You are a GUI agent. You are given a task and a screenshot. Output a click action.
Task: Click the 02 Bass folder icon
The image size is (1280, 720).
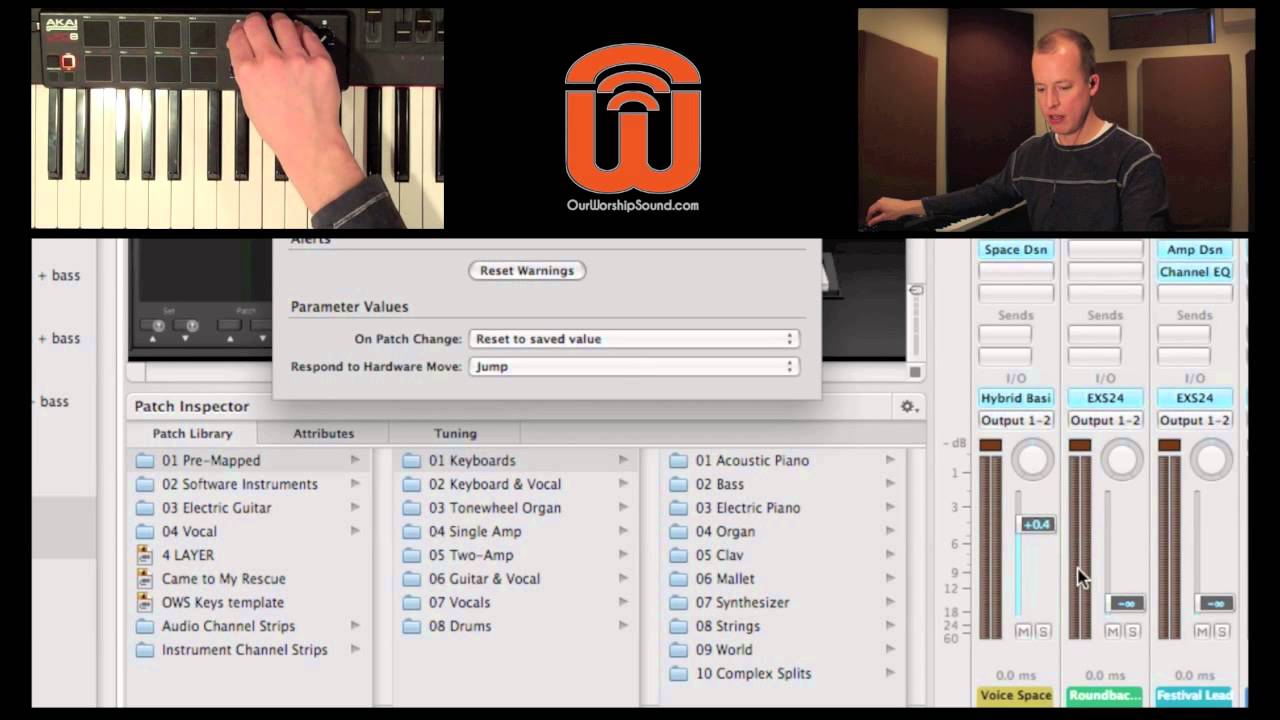point(678,484)
